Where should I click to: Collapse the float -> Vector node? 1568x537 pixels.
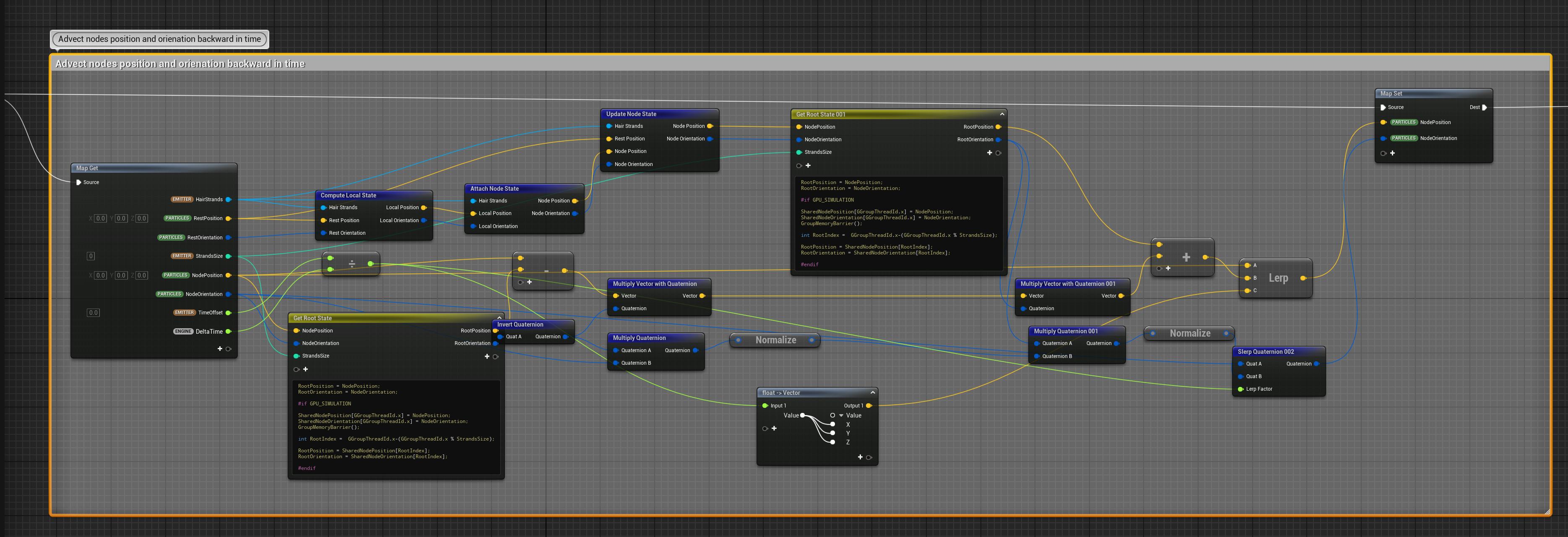872,392
